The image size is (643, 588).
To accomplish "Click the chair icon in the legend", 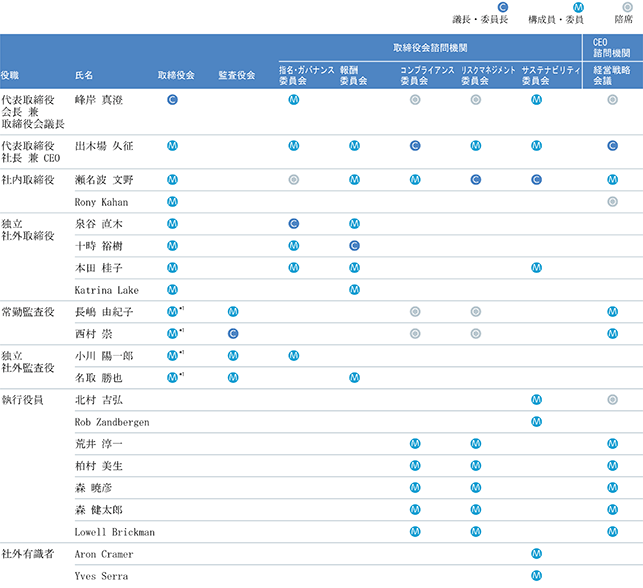I will pos(502,7).
